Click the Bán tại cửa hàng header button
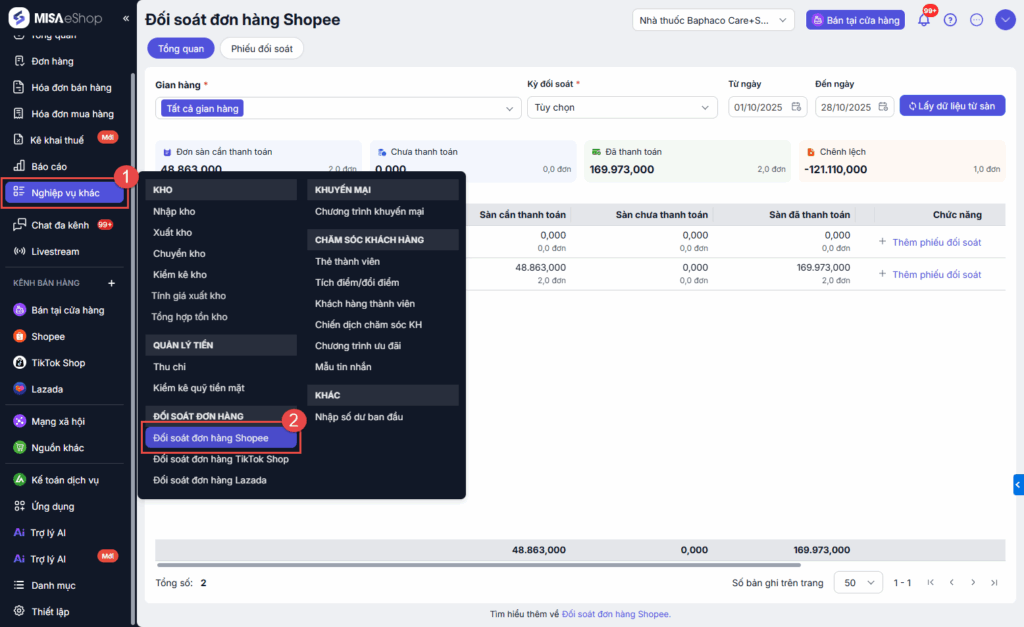Screen dimensions: 1024x627 point(856,20)
